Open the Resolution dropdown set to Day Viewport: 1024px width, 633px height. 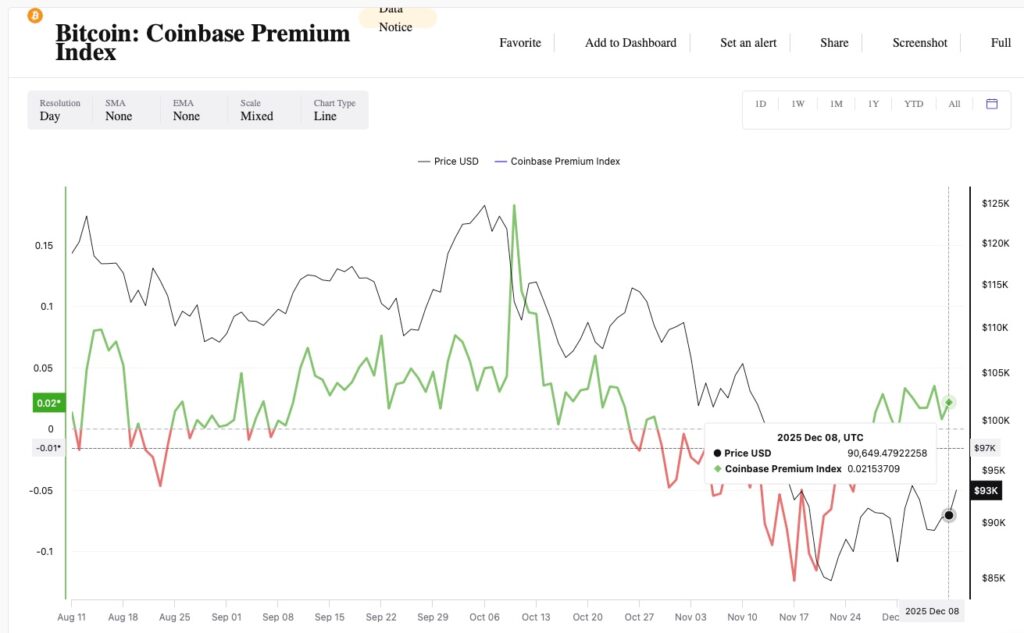(x=60, y=110)
